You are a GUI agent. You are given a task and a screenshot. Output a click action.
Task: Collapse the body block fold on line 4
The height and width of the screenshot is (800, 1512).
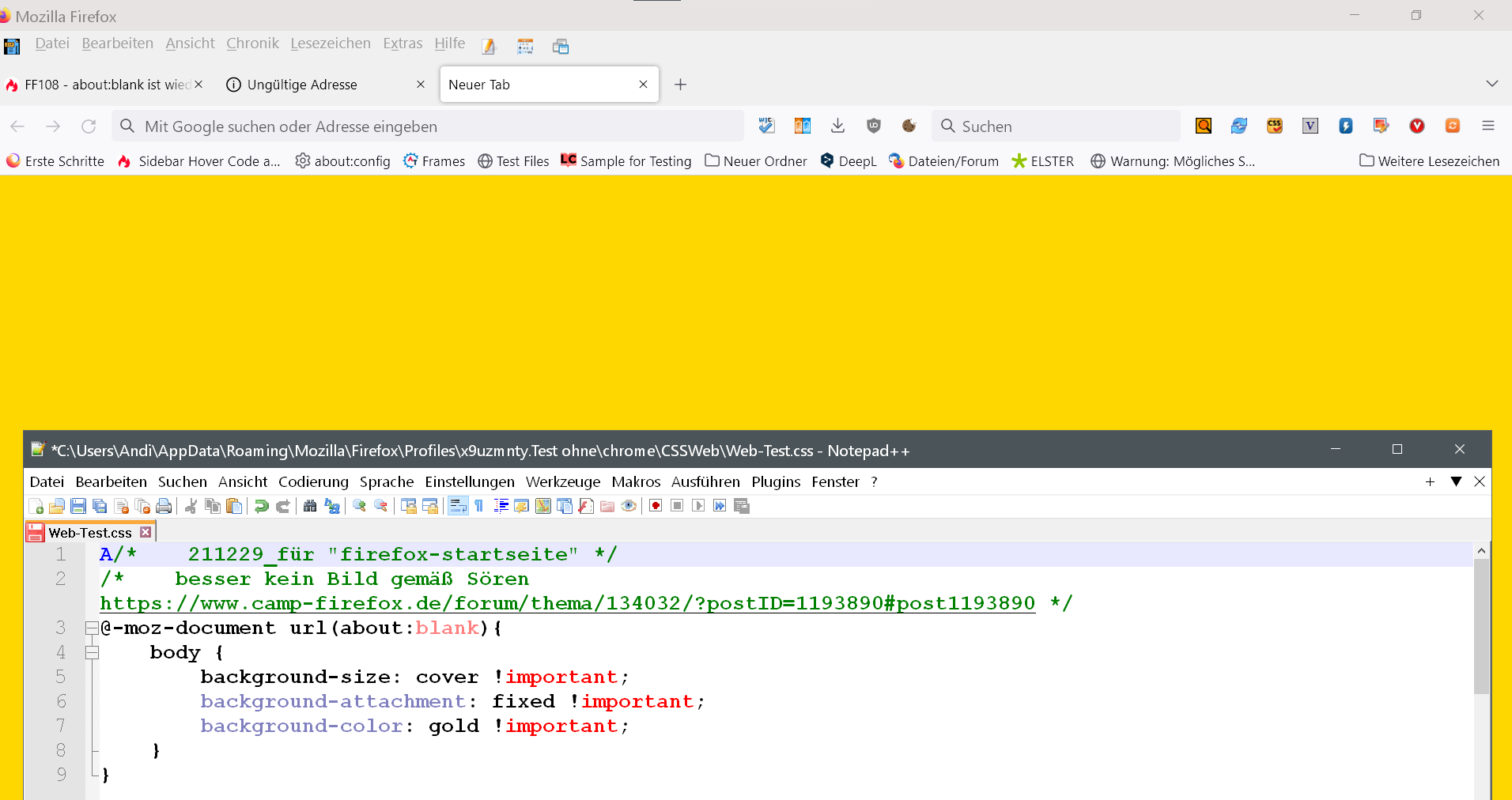click(x=92, y=653)
